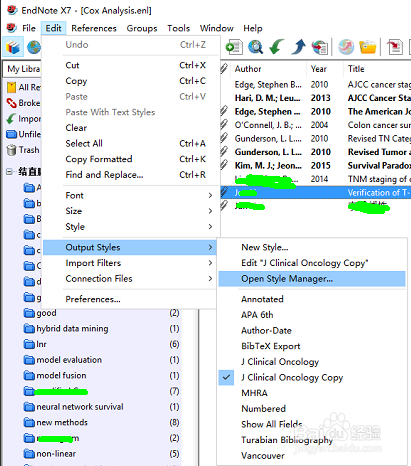Screen dimensions: 411x466
Task: Click the Import green arrow icon
Action: tap(277, 47)
